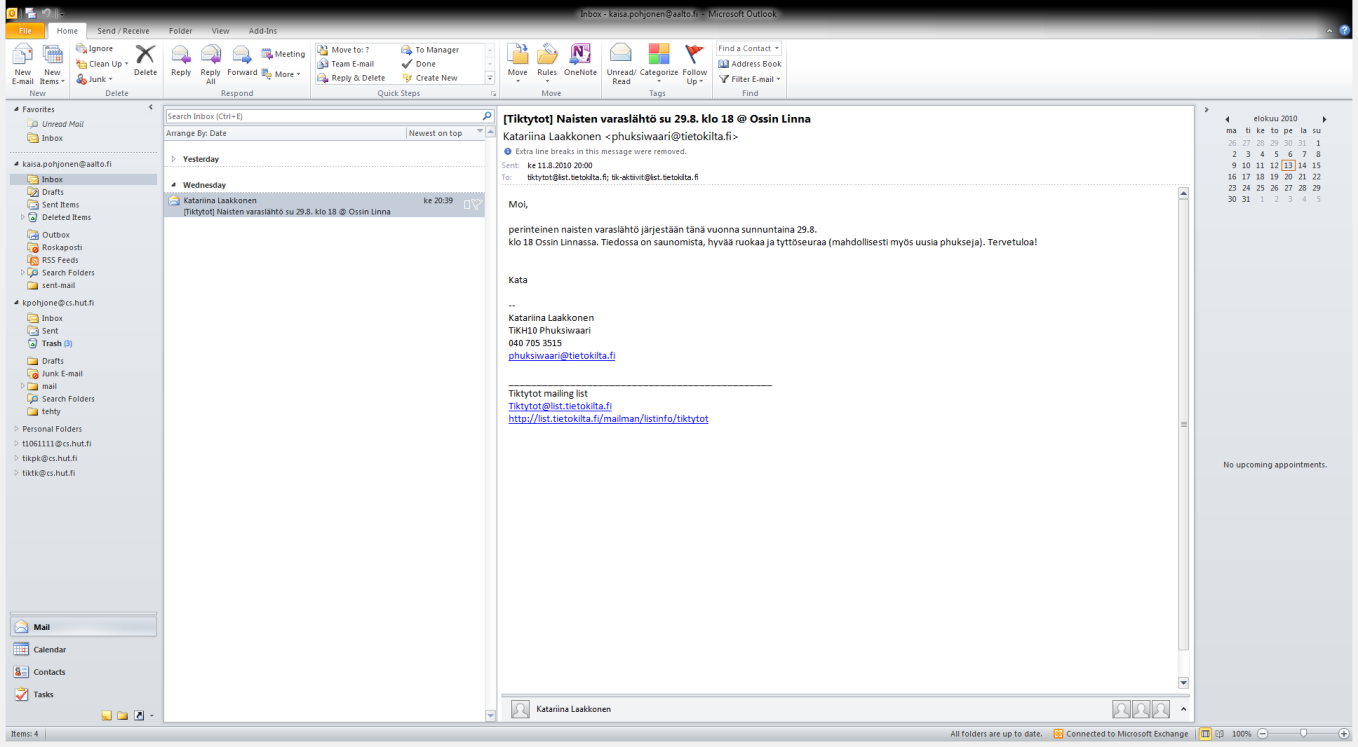Open the More respond options
The image size is (1358, 747).
(x=281, y=74)
